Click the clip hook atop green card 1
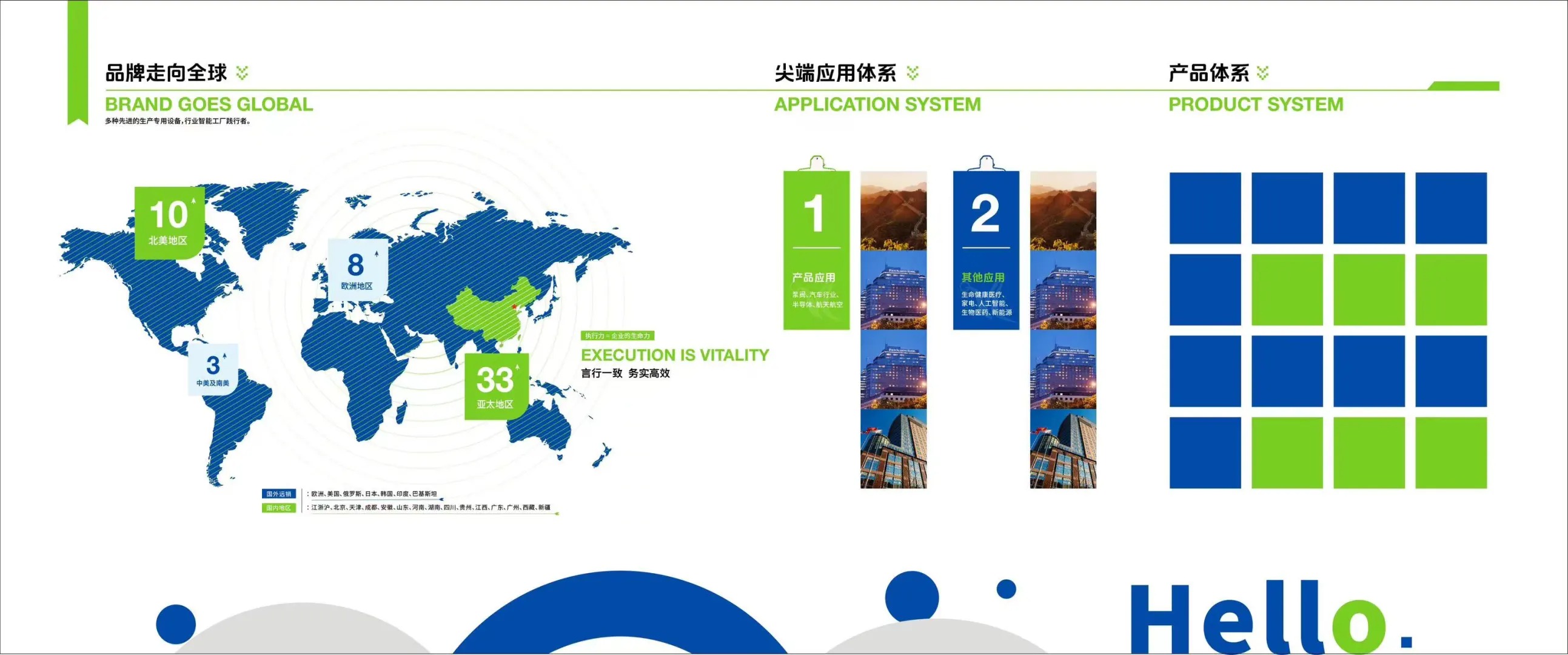The width and height of the screenshot is (1568, 655). (816, 163)
